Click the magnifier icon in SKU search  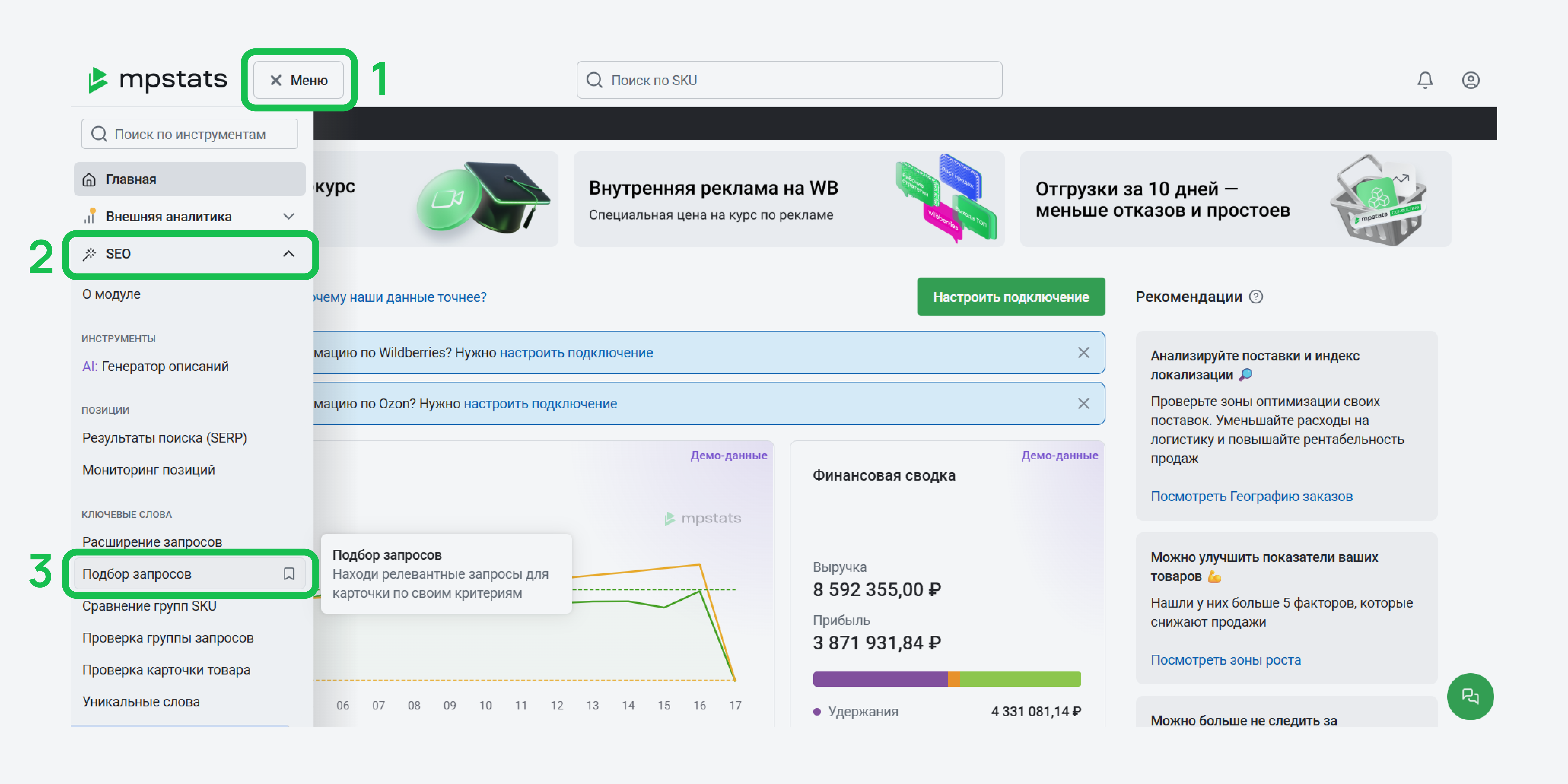click(x=595, y=80)
